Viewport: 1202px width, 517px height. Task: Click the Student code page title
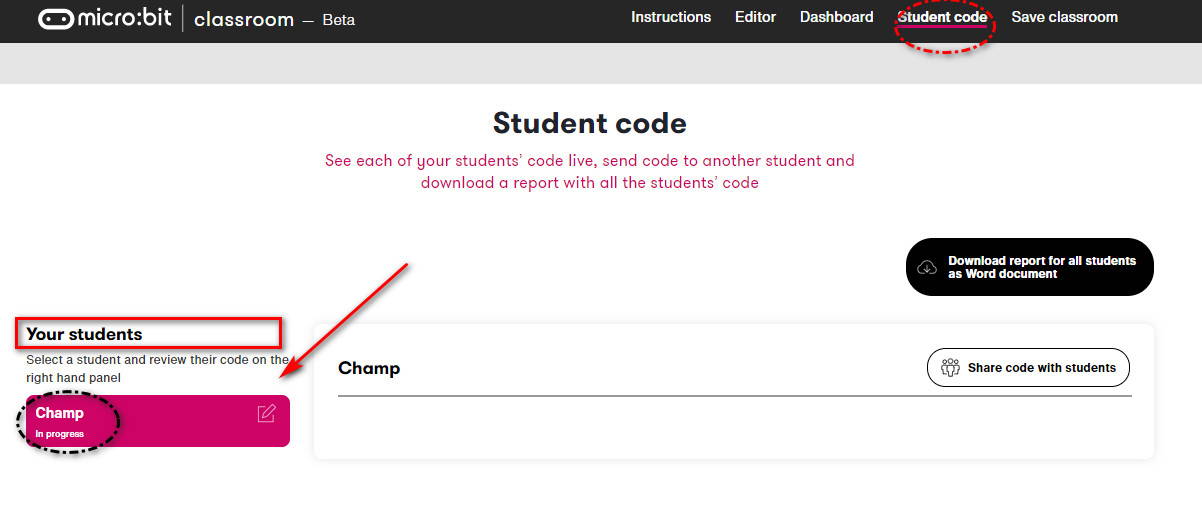click(590, 123)
